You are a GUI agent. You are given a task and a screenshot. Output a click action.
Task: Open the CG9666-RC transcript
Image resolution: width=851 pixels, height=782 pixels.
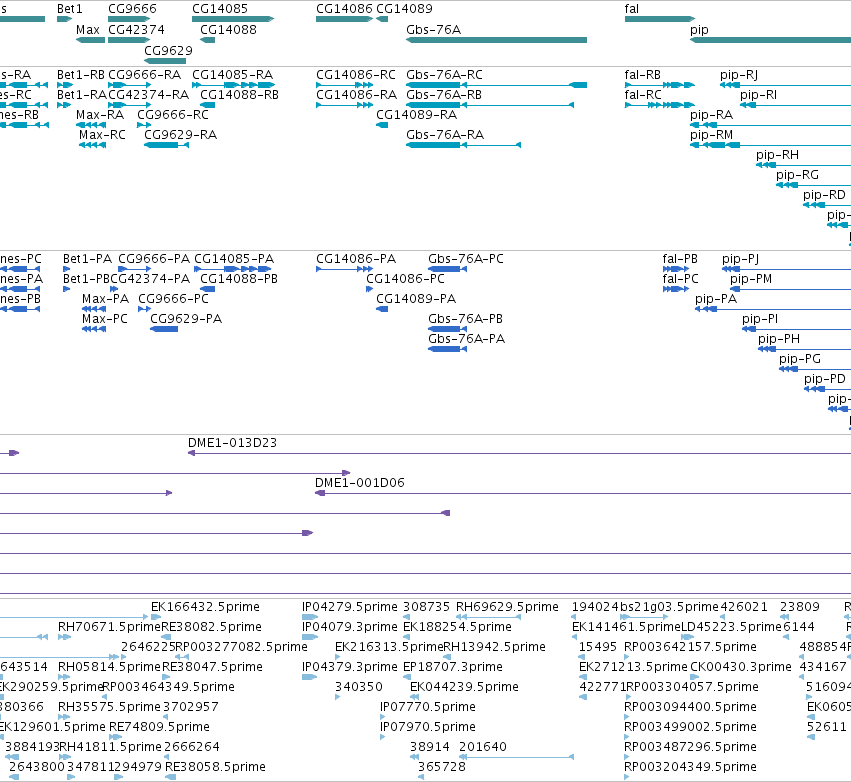point(144,125)
